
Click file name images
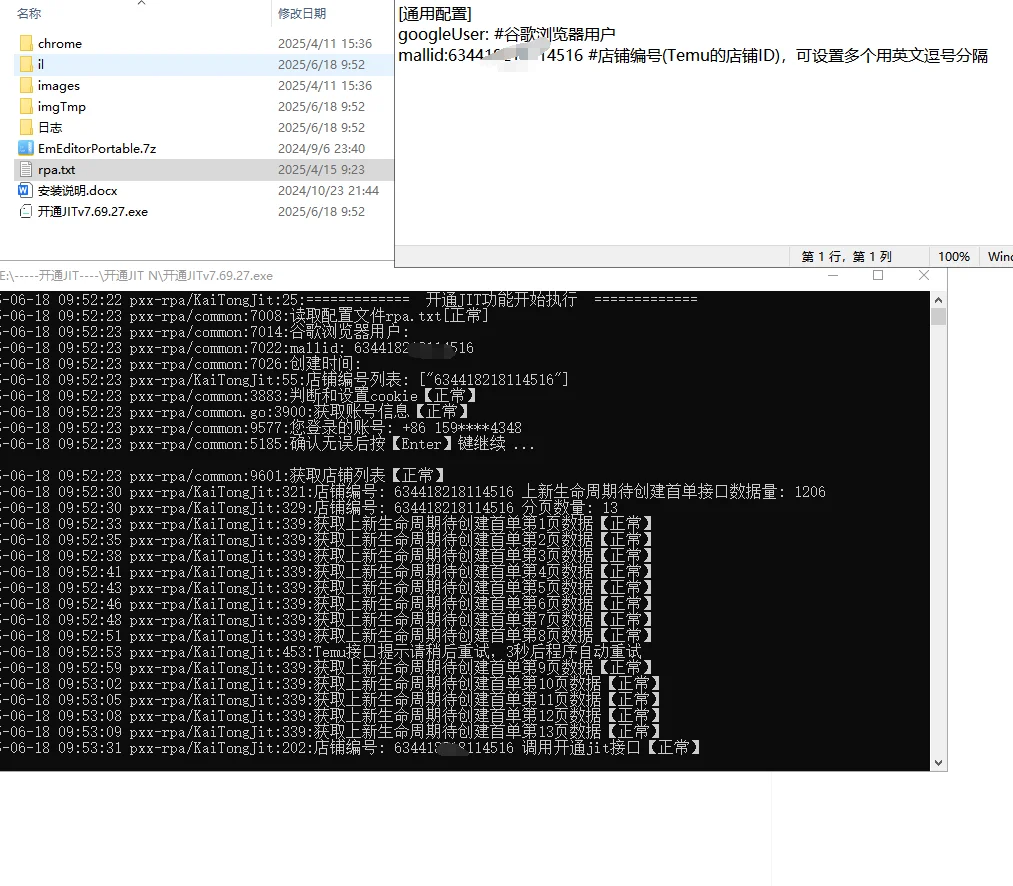(x=59, y=85)
